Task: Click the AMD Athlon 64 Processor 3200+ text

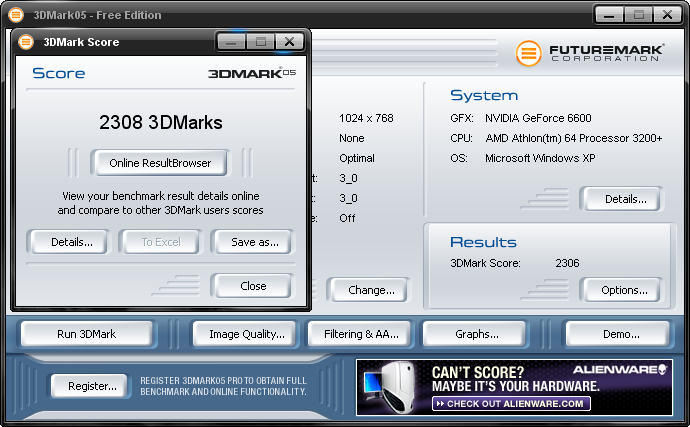Action: coord(573,138)
